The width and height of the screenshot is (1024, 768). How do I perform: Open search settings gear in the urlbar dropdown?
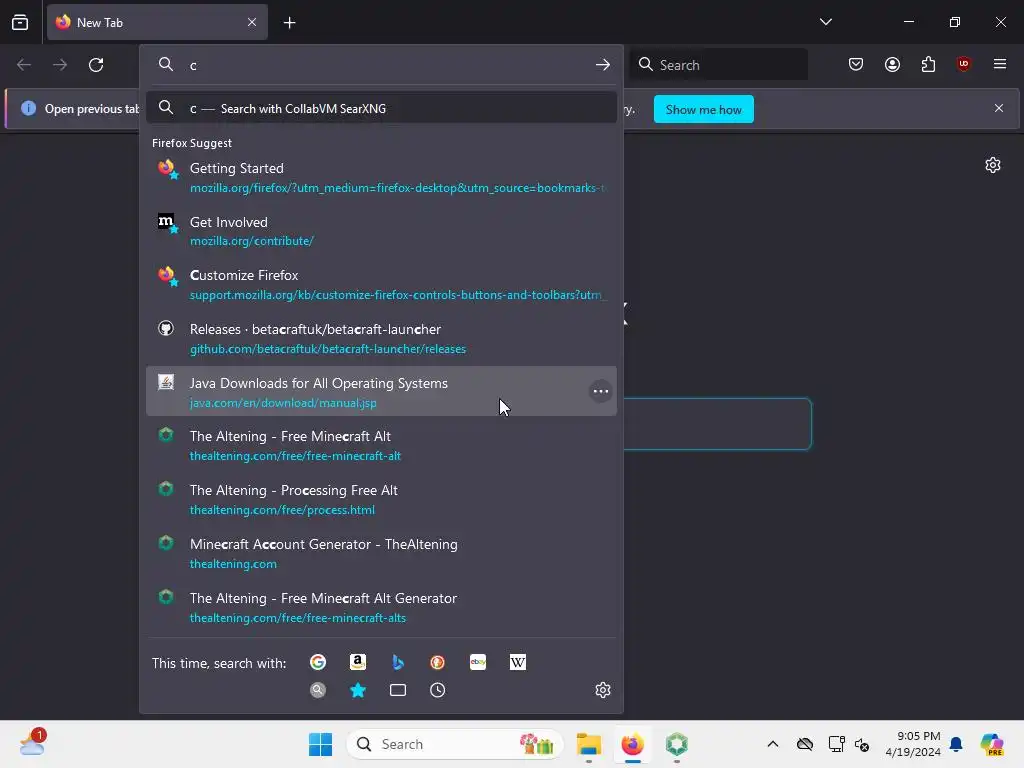[x=603, y=690]
